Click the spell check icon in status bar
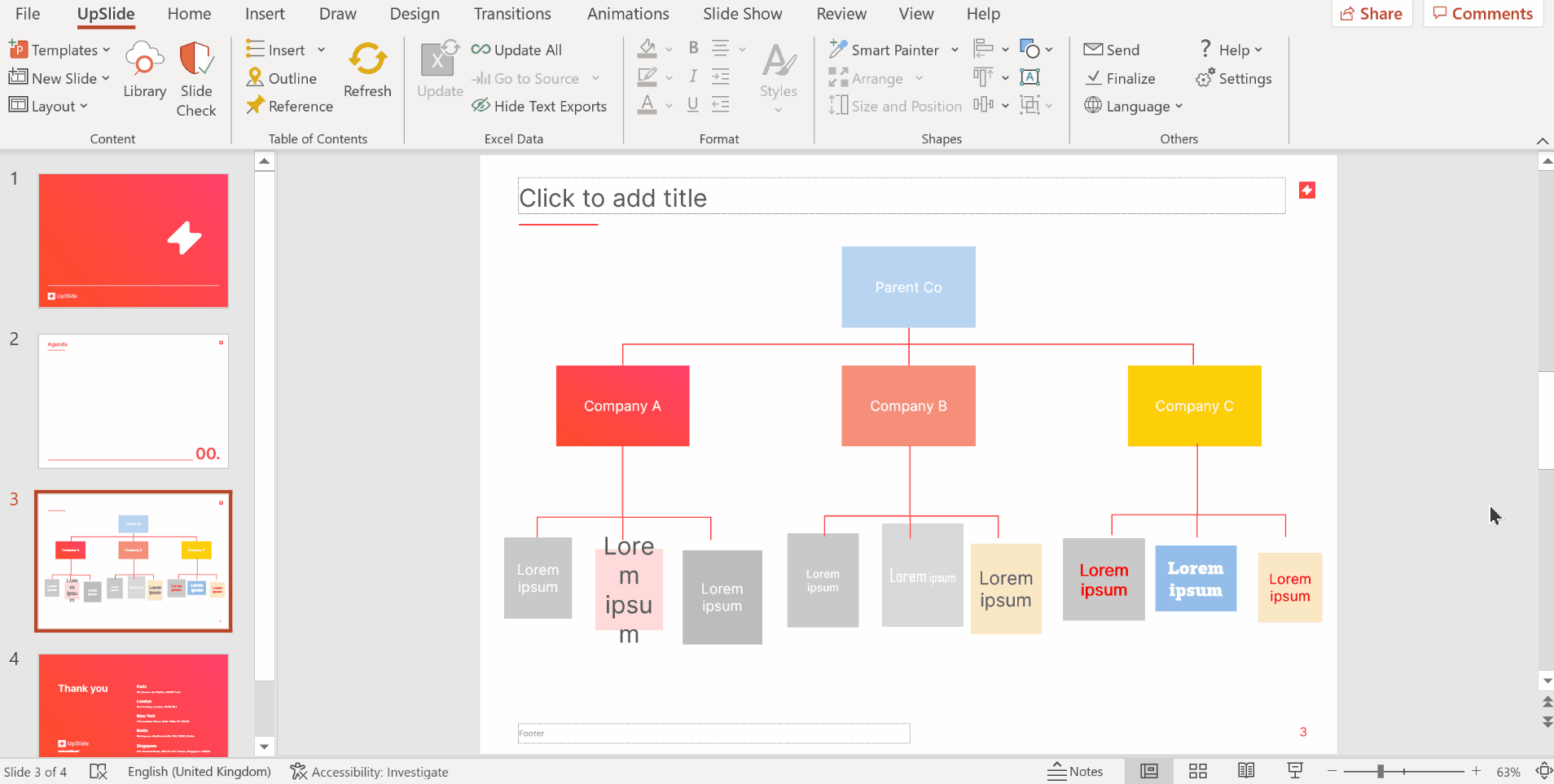Screen dimensions: 1554x784 99,772
